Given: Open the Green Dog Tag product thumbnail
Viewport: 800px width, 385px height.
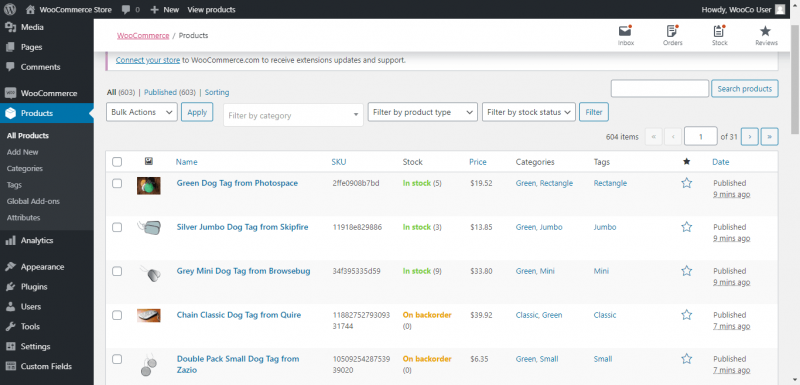Looking at the screenshot, I should 148,186.
